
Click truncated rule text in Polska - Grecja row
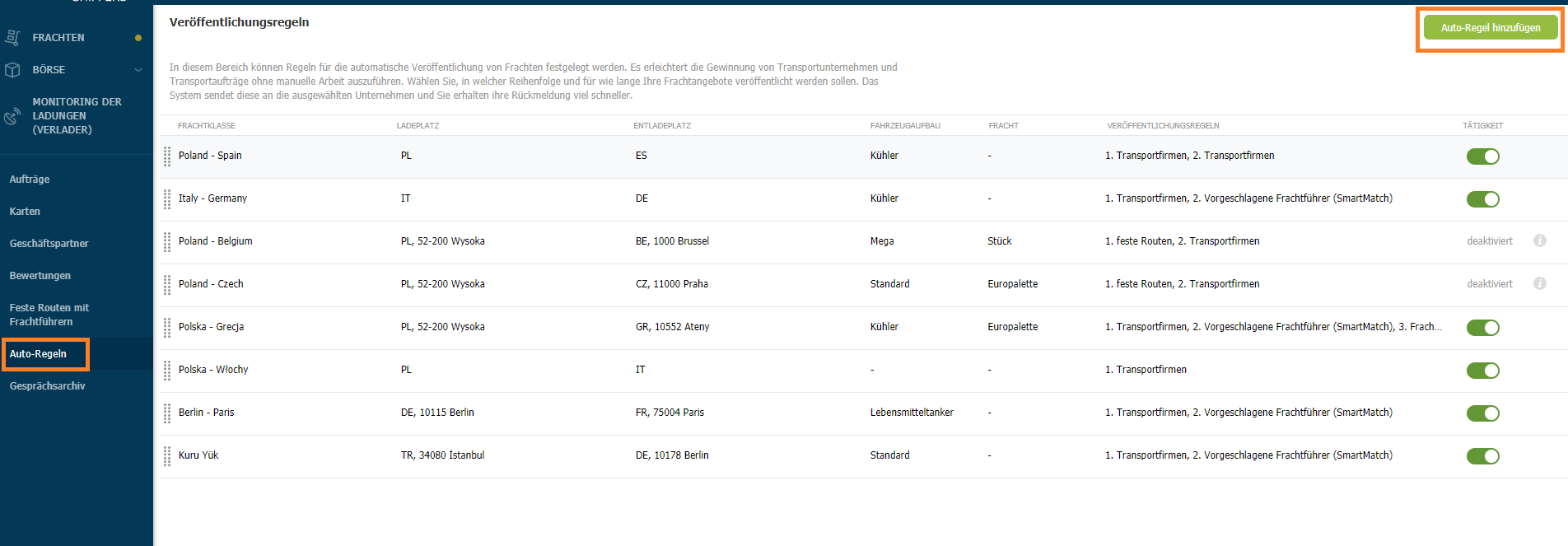point(1273,327)
